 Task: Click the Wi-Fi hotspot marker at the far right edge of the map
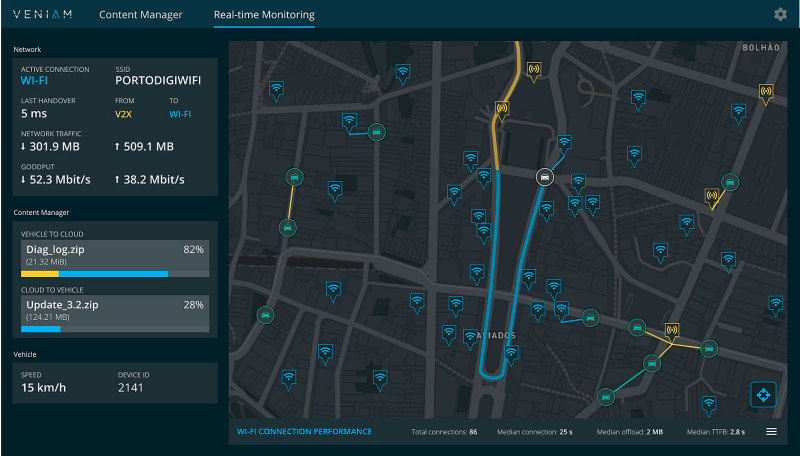[773, 302]
